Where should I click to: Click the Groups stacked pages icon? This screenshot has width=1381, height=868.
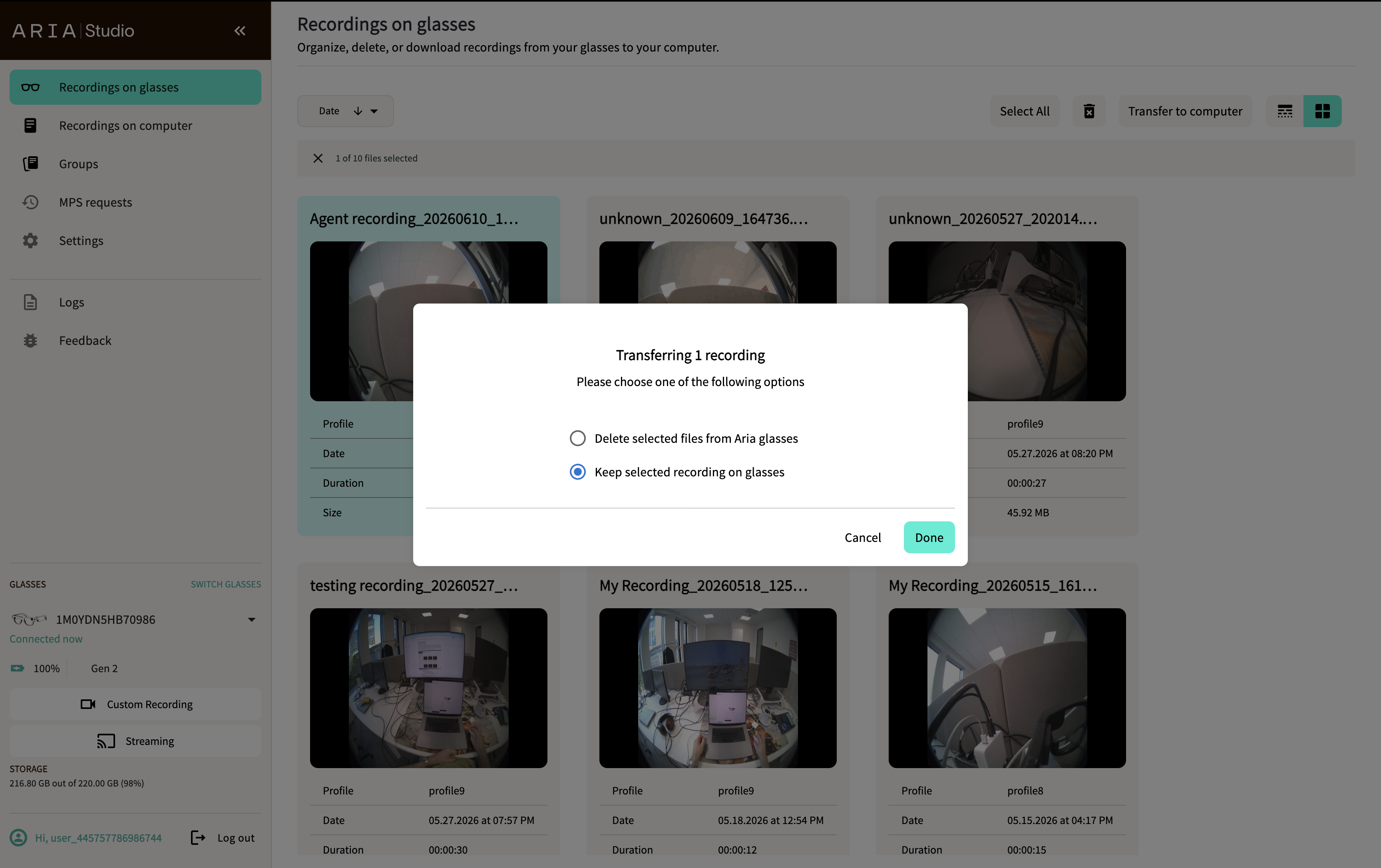30,164
